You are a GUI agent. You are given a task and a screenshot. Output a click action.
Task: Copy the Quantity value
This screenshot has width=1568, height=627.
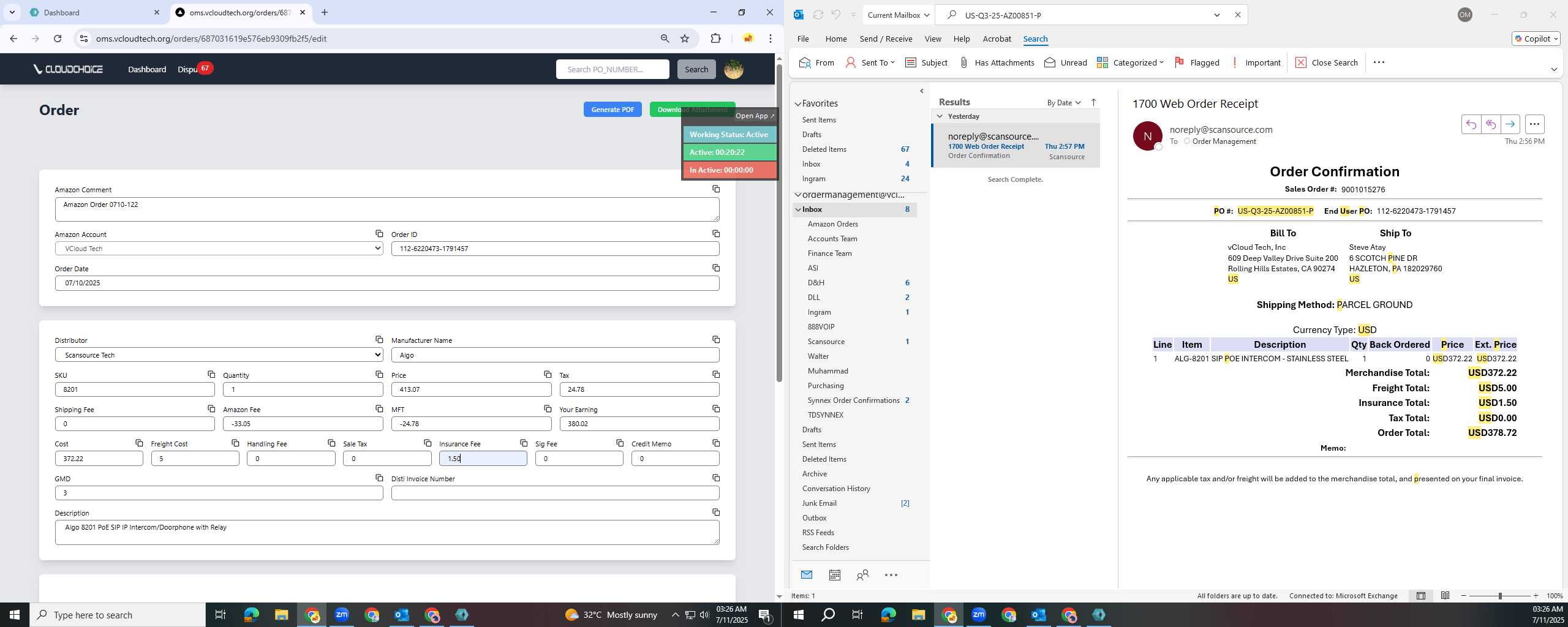point(379,374)
